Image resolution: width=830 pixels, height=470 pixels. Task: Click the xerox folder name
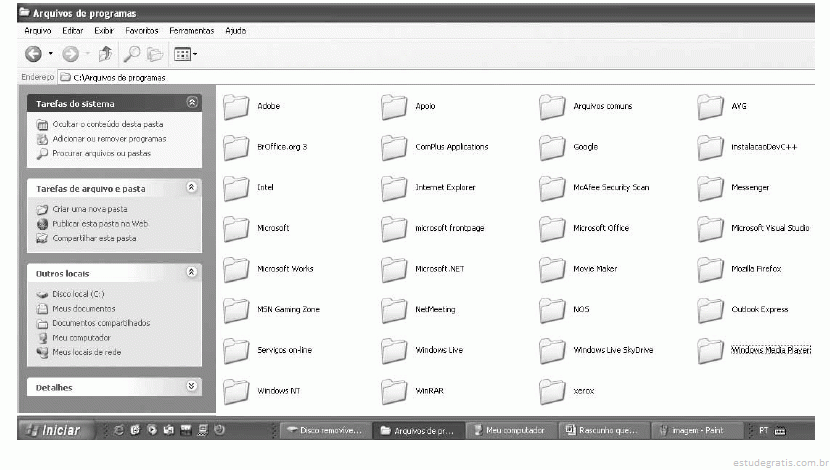click(583, 391)
